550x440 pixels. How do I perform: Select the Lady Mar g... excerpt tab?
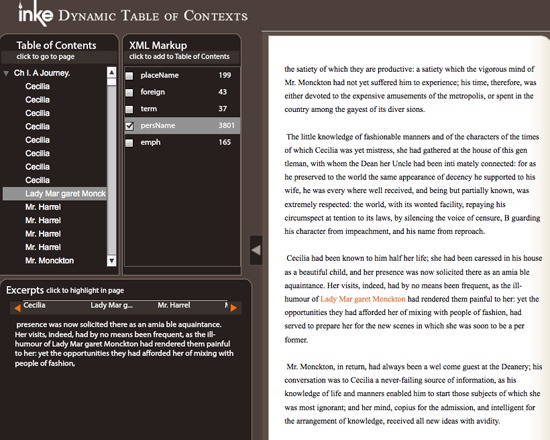coord(112,305)
